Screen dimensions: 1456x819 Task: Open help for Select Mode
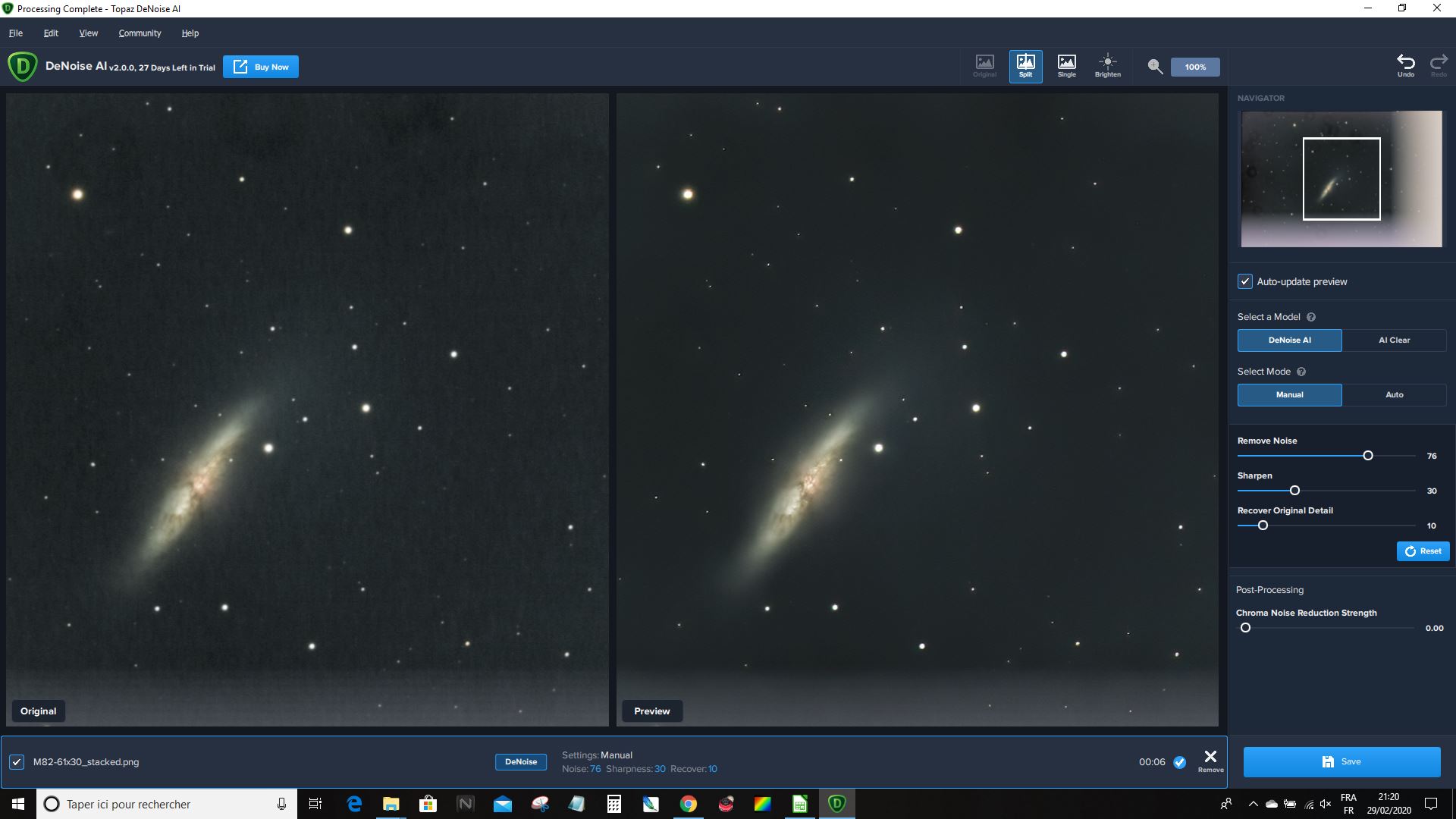[1301, 372]
